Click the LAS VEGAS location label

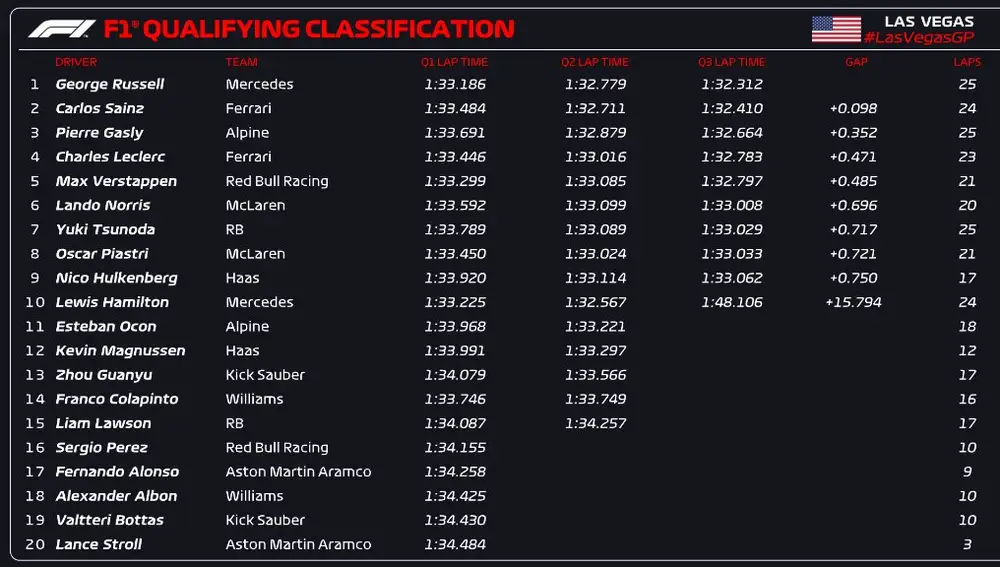click(x=929, y=21)
